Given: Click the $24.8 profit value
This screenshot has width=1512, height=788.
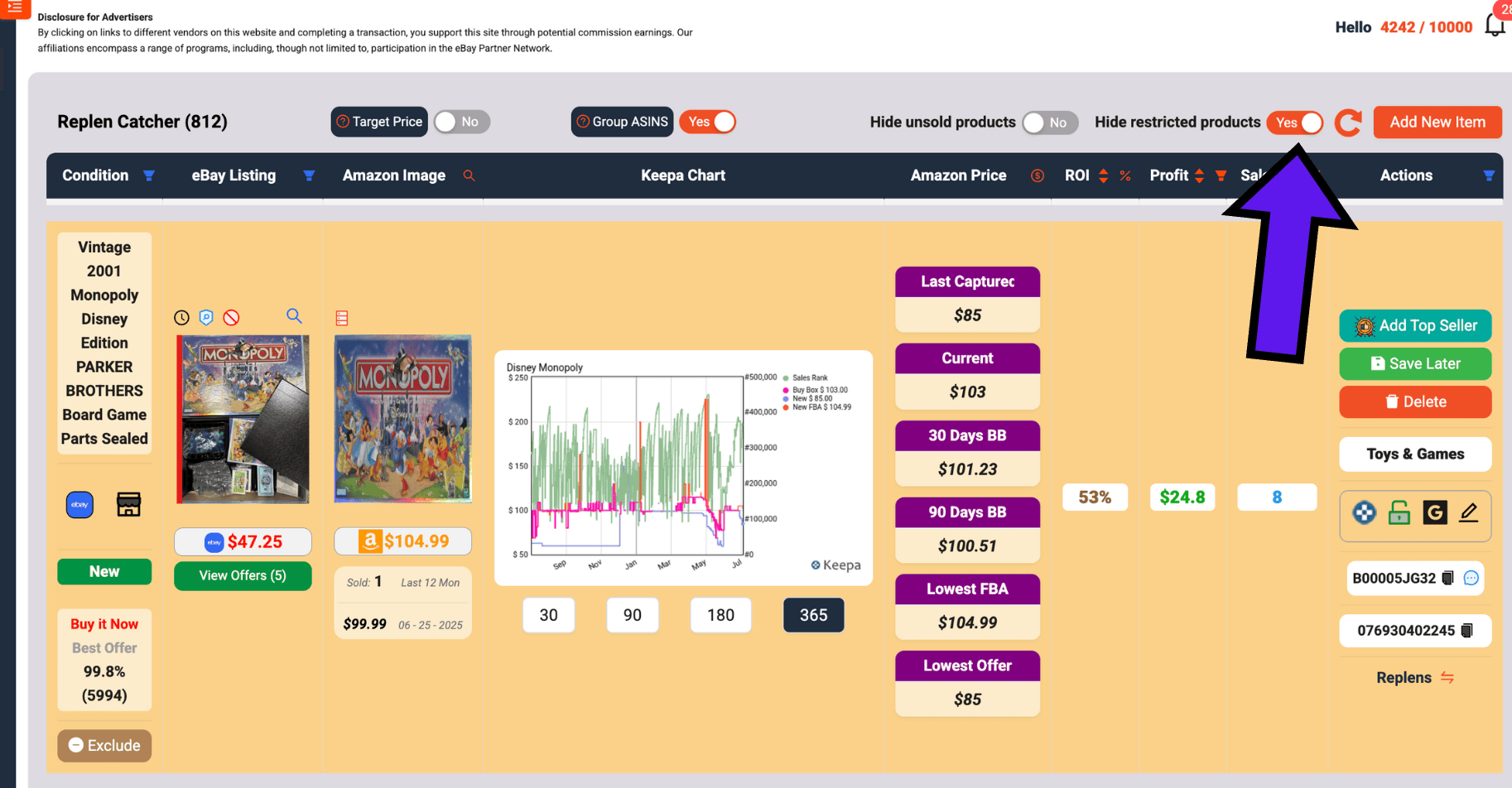Looking at the screenshot, I should [x=1182, y=497].
